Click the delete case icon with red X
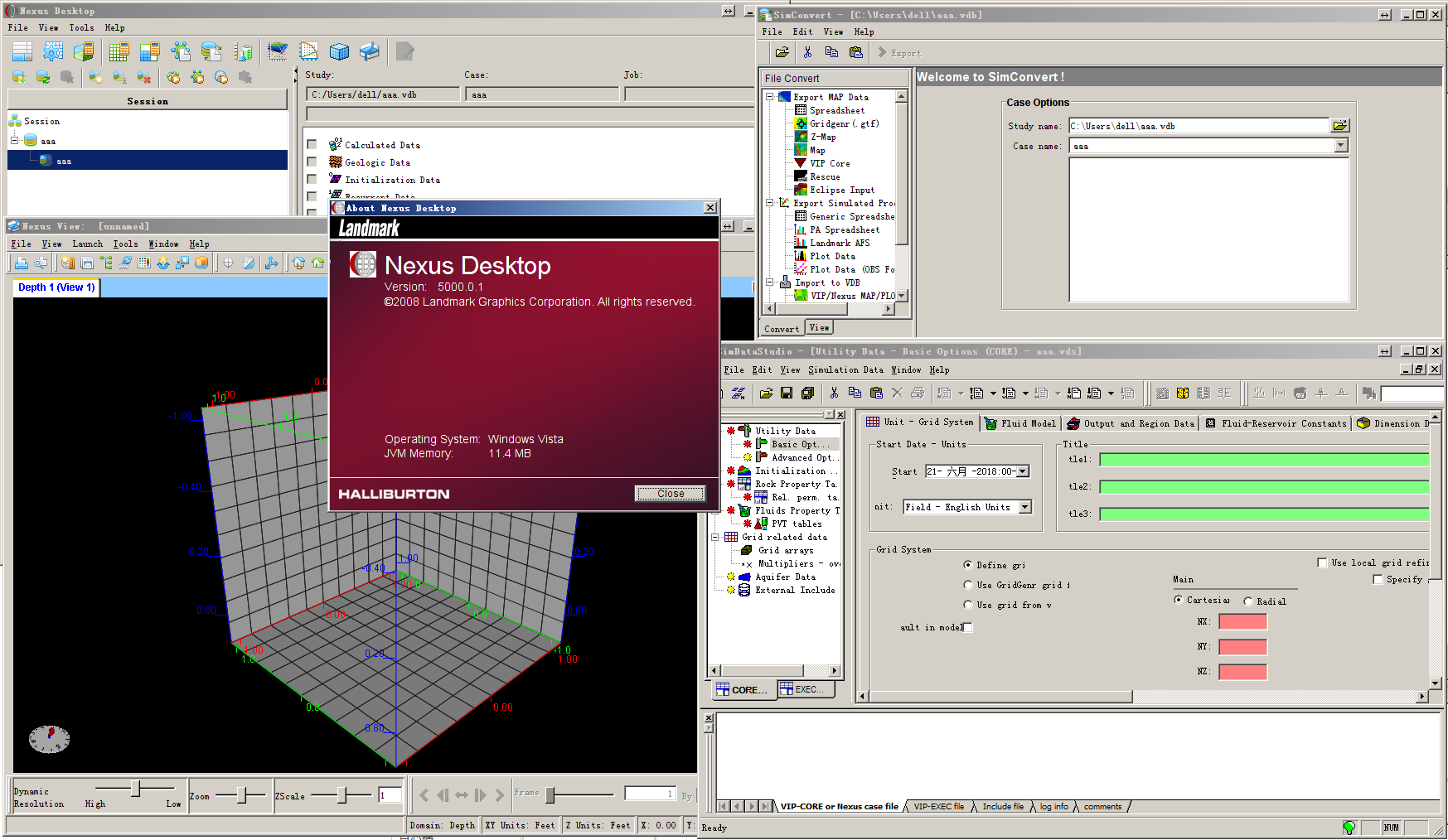The image size is (1448, 840). pyautogui.click(x=144, y=77)
